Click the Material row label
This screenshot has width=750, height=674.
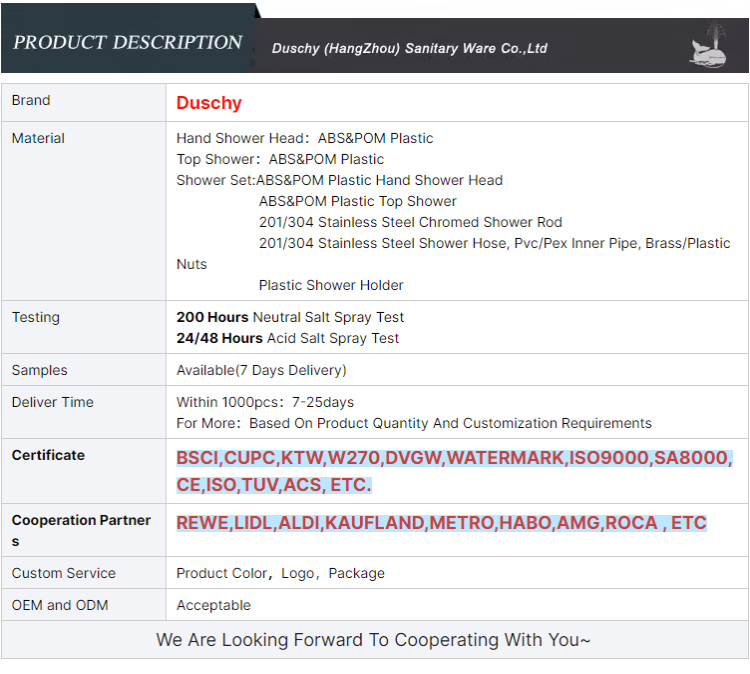coord(38,138)
